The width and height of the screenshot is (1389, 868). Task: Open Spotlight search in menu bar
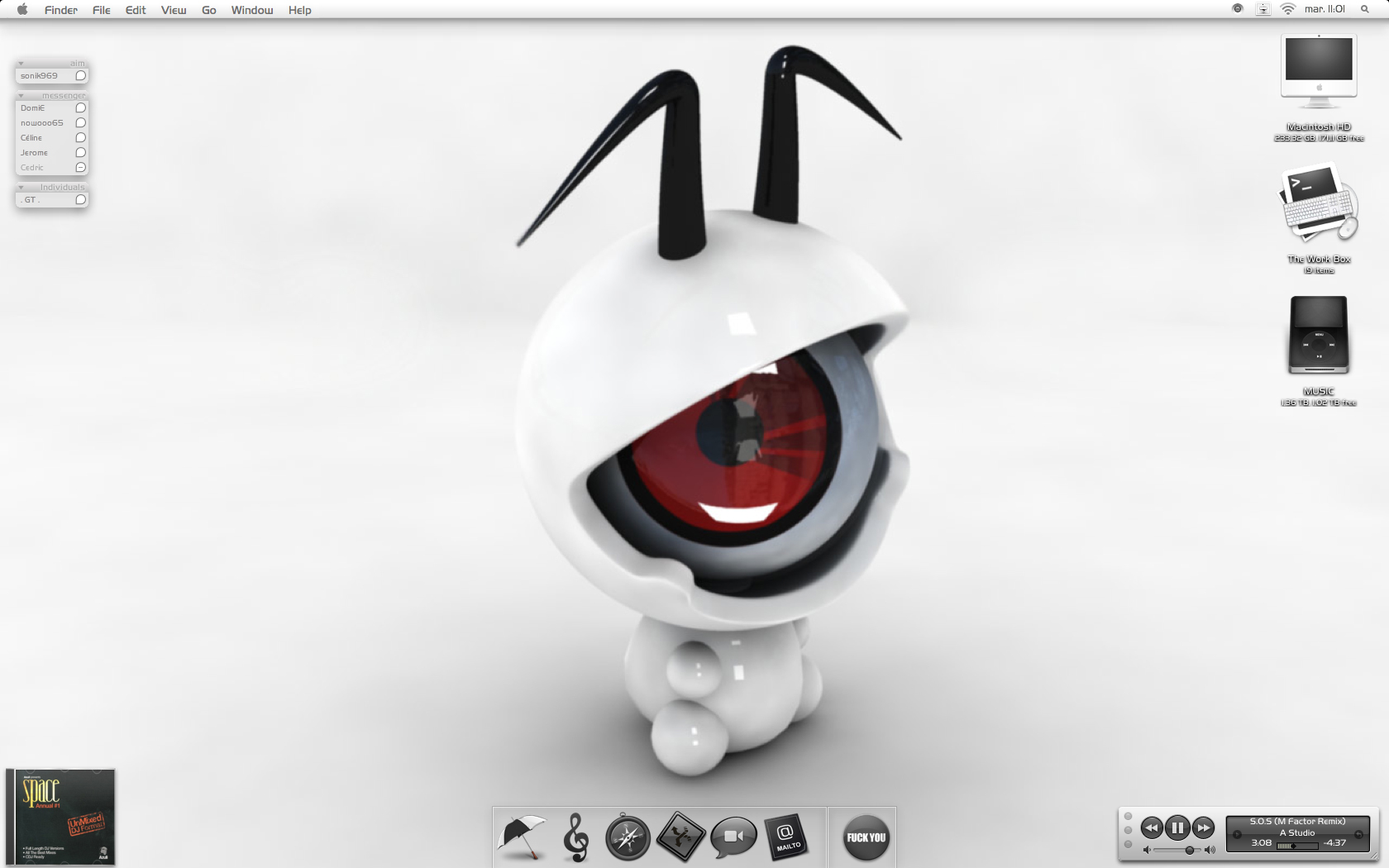1365,9
